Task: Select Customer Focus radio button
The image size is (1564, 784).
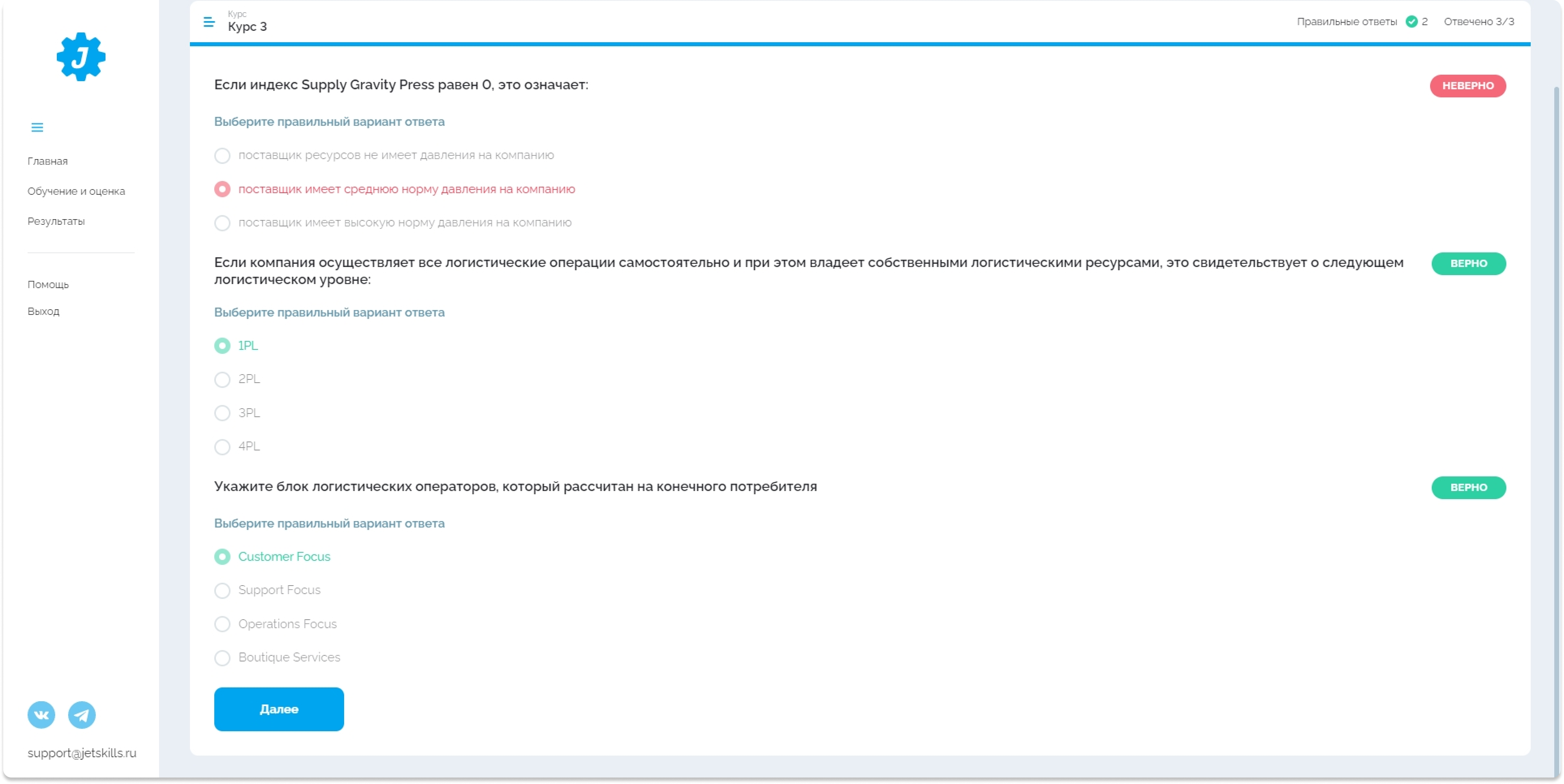Action: click(x=222, y=557)
